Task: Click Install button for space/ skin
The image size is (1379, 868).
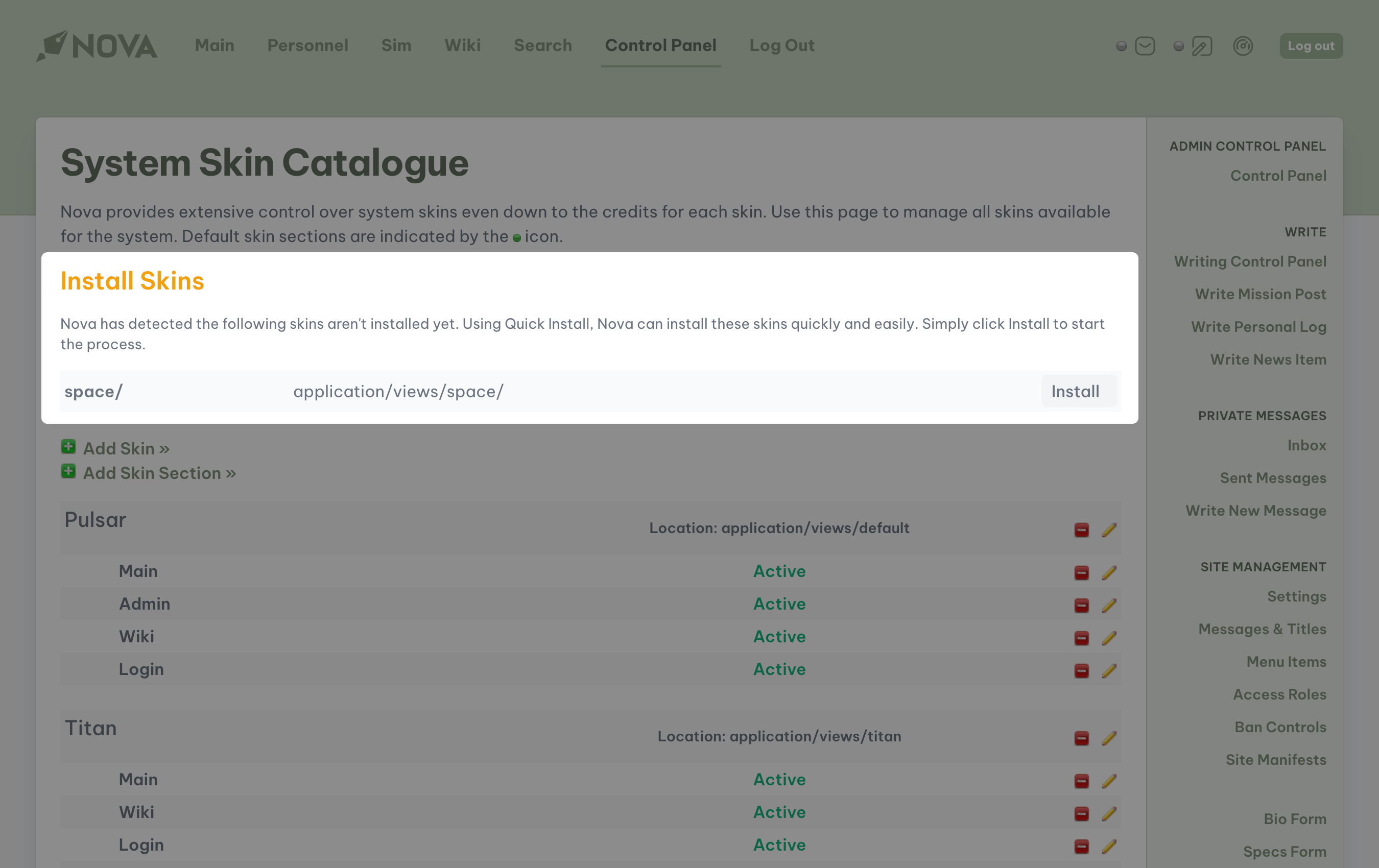Action: 1076,391
